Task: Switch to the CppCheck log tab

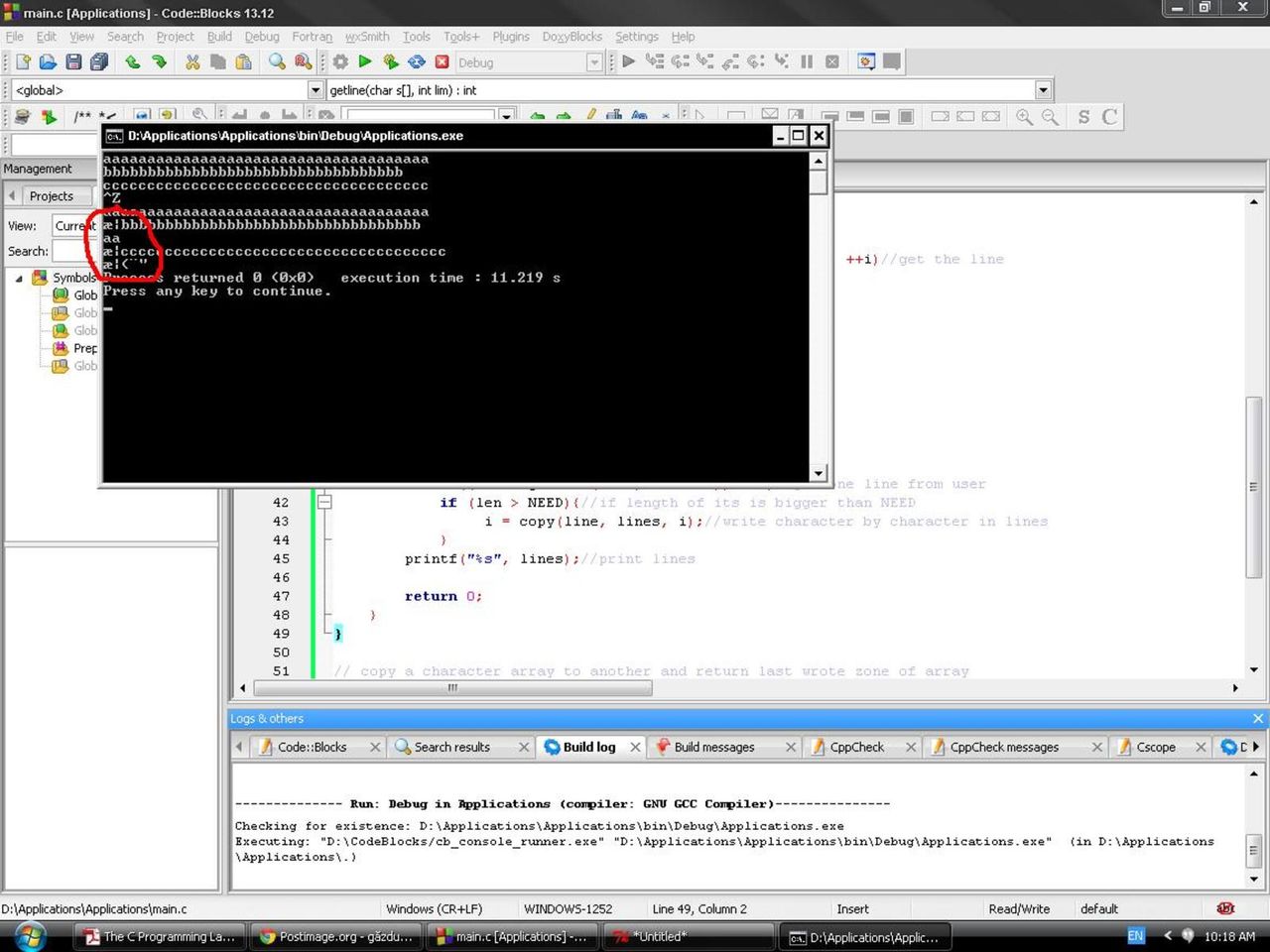Action: coord(856,747)
